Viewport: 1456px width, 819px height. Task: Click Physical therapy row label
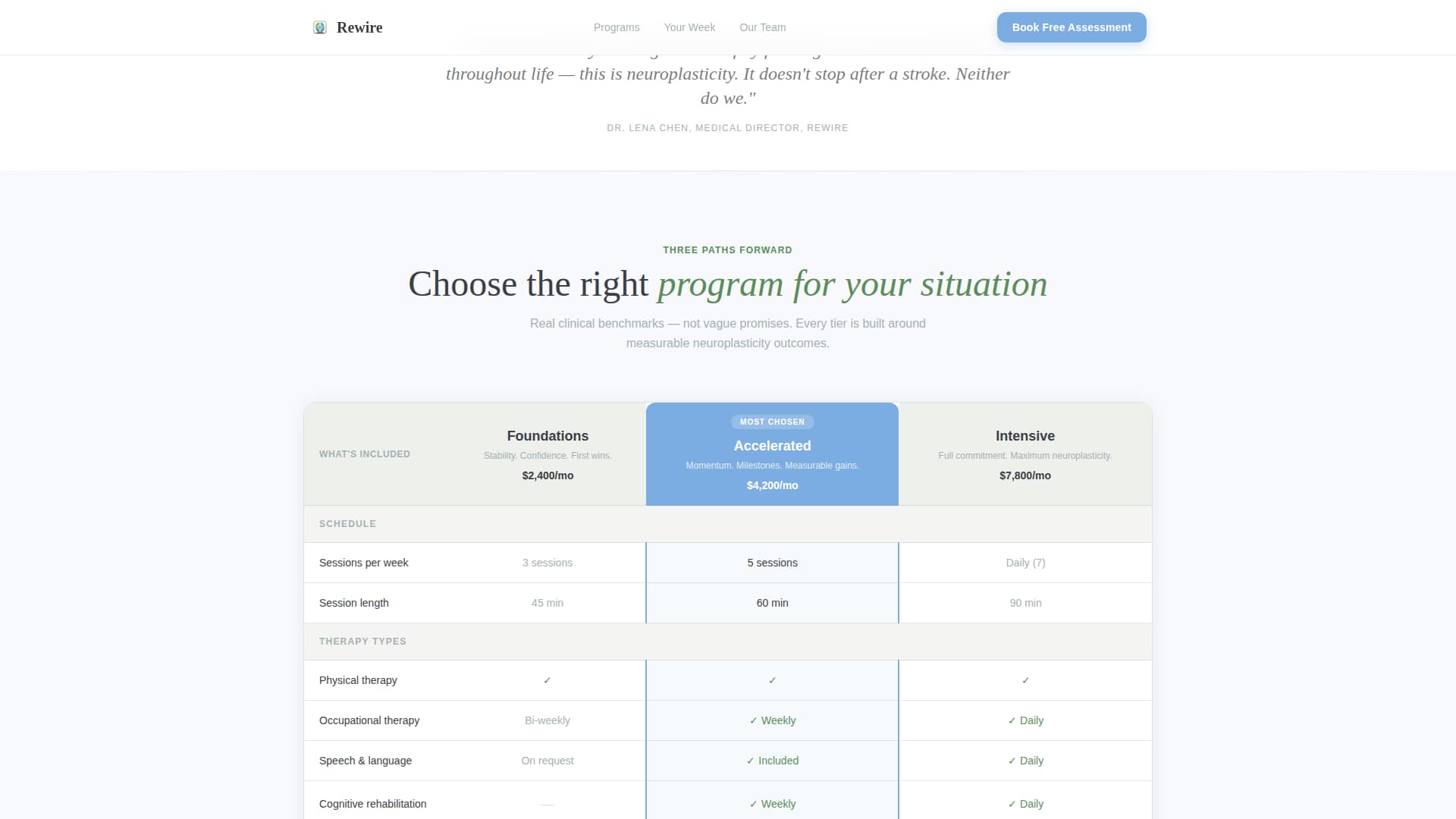pyautogui.click(x=358, y=680)
